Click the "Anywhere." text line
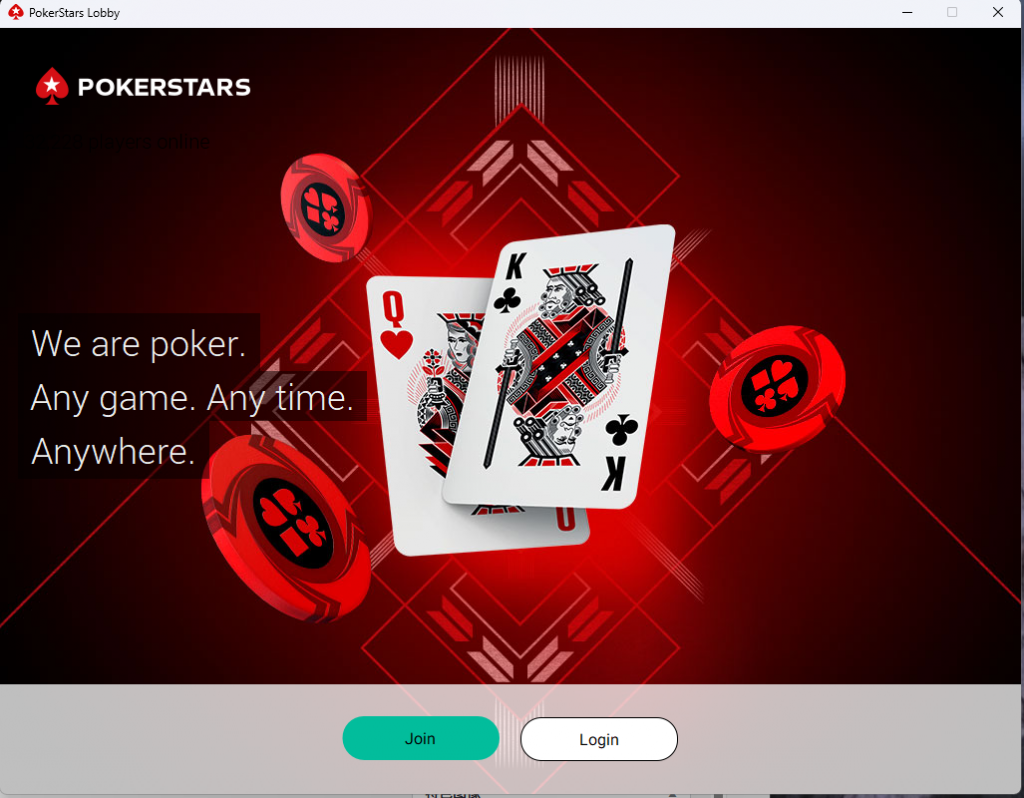 point(113,451)
